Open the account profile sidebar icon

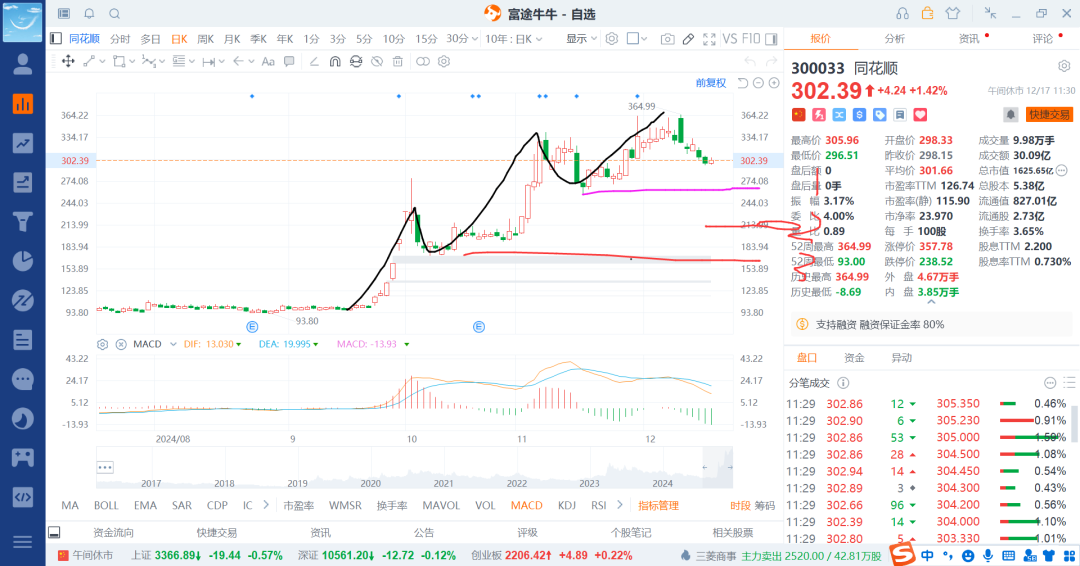pos(23,64)
